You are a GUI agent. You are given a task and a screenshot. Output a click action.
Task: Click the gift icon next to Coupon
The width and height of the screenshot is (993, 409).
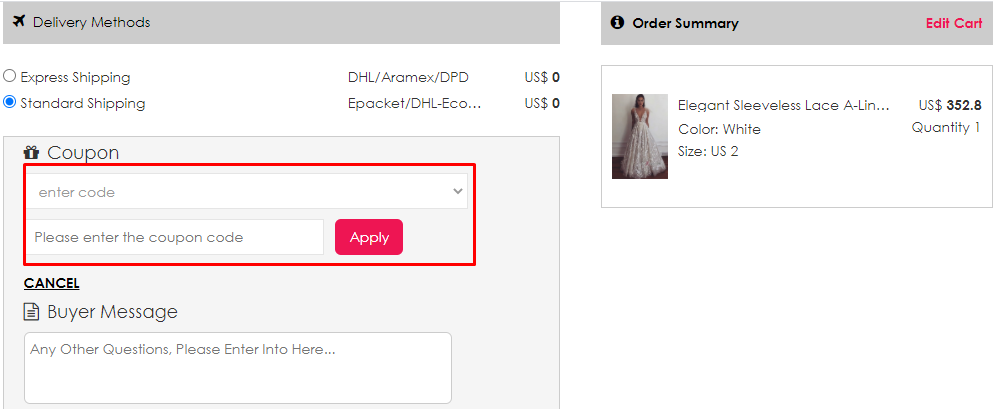tap(31, 153)
